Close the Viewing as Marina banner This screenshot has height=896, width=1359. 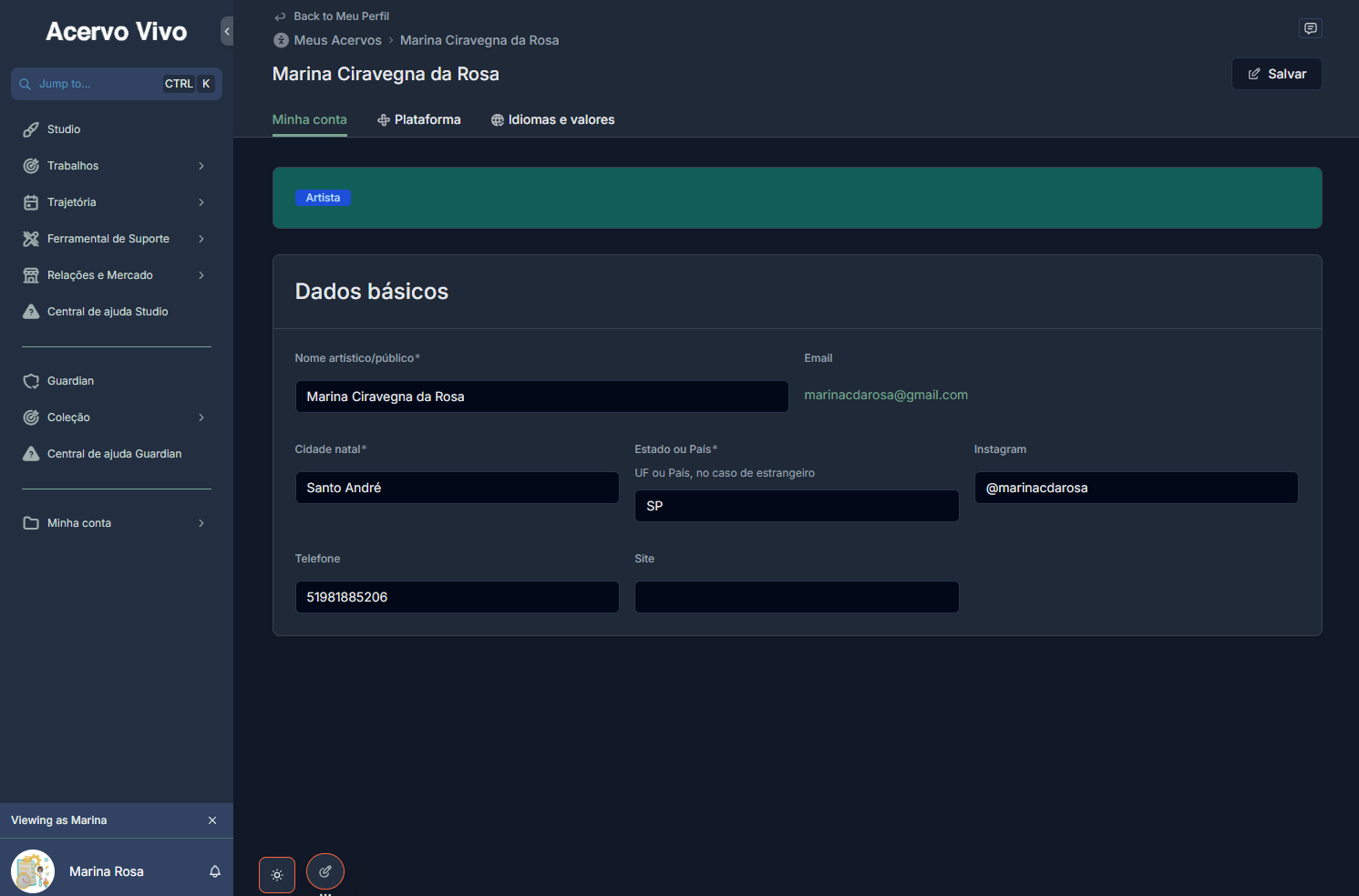pyautogui.click(x=212, y=820)
